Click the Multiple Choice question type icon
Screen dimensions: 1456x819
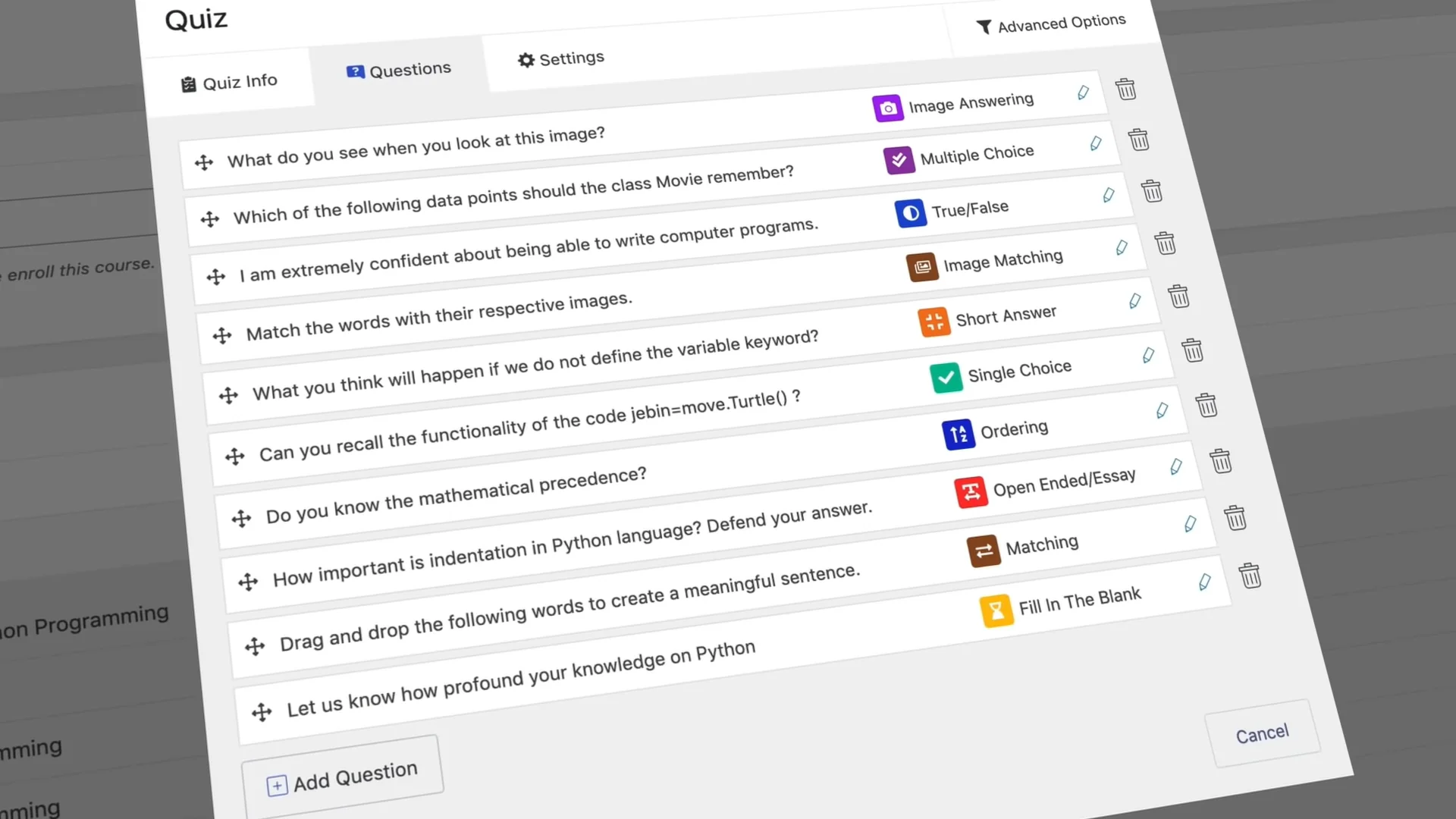coord(899,160)
